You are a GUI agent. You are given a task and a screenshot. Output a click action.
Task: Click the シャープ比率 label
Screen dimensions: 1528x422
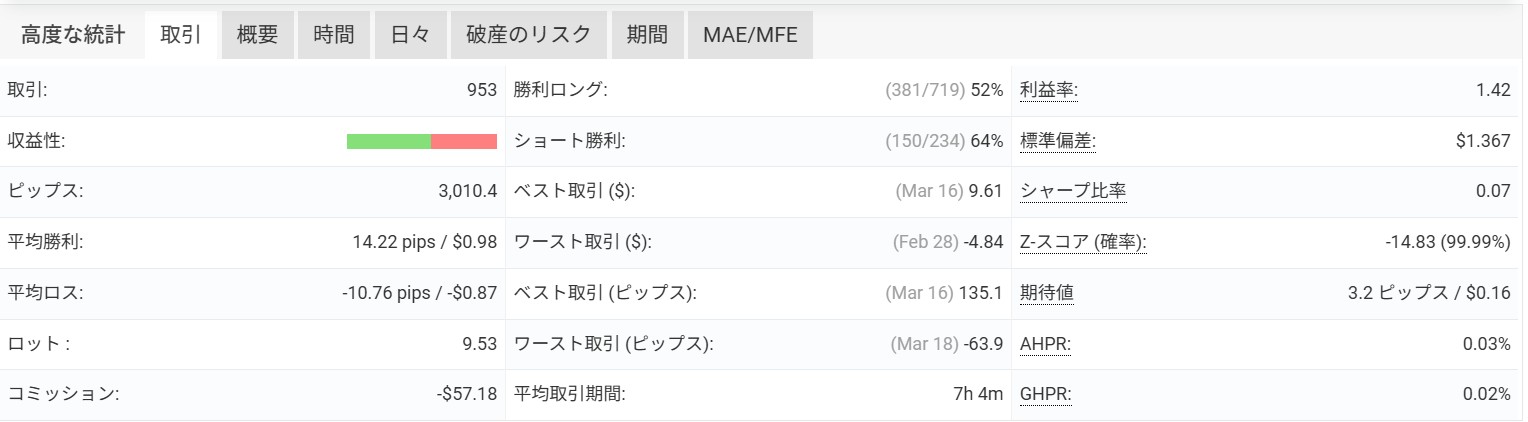click(x=1073, y=192)
